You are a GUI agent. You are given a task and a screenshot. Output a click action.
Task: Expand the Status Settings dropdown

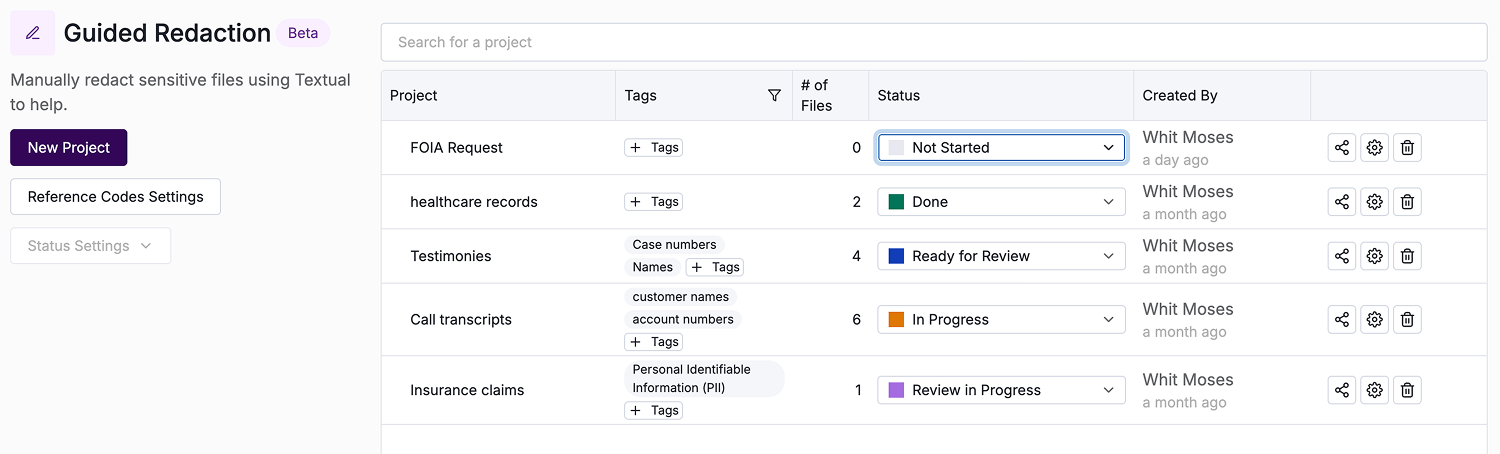(90, 246)
